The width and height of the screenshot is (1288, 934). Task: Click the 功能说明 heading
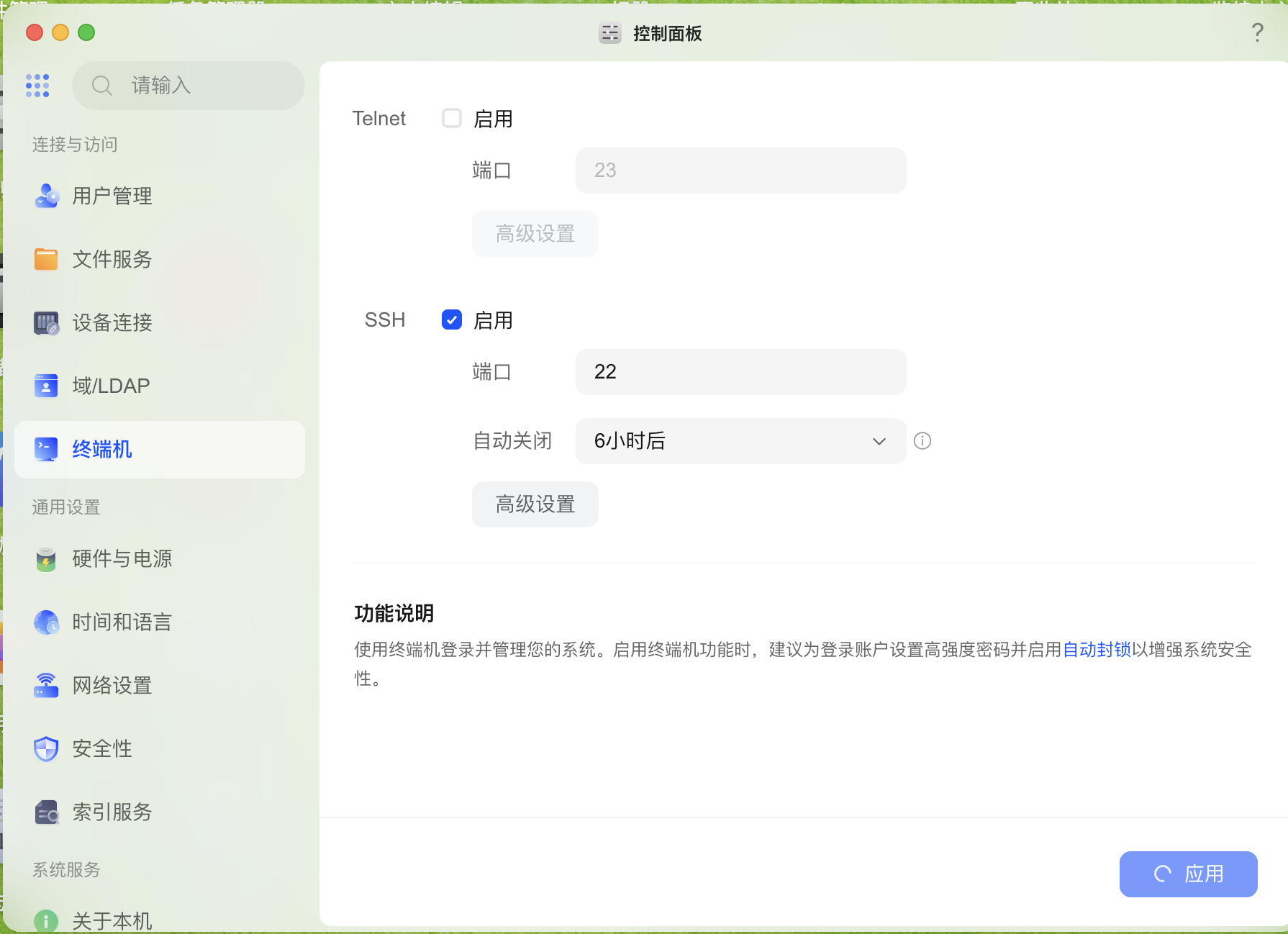click(394, 614)
